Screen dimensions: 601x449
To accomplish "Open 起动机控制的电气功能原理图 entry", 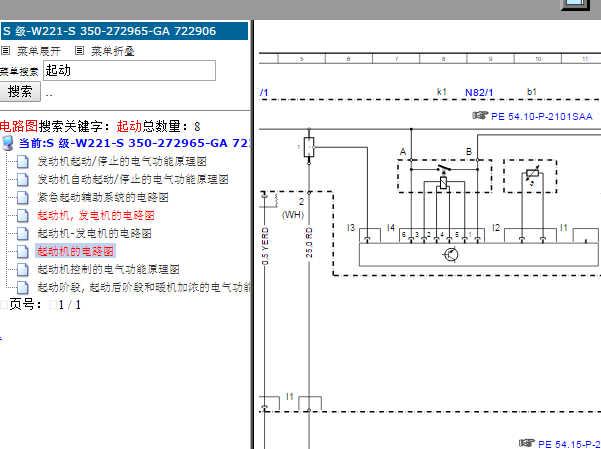I will point(108,270).
